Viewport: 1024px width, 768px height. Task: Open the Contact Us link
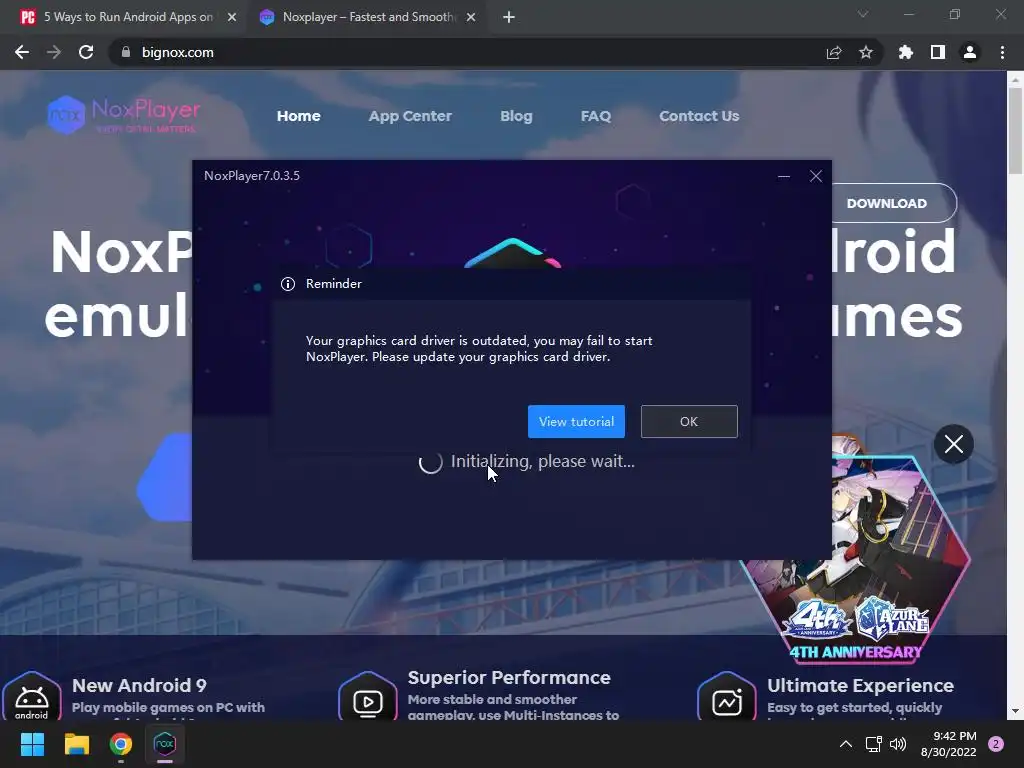click(x=699, y=116)
